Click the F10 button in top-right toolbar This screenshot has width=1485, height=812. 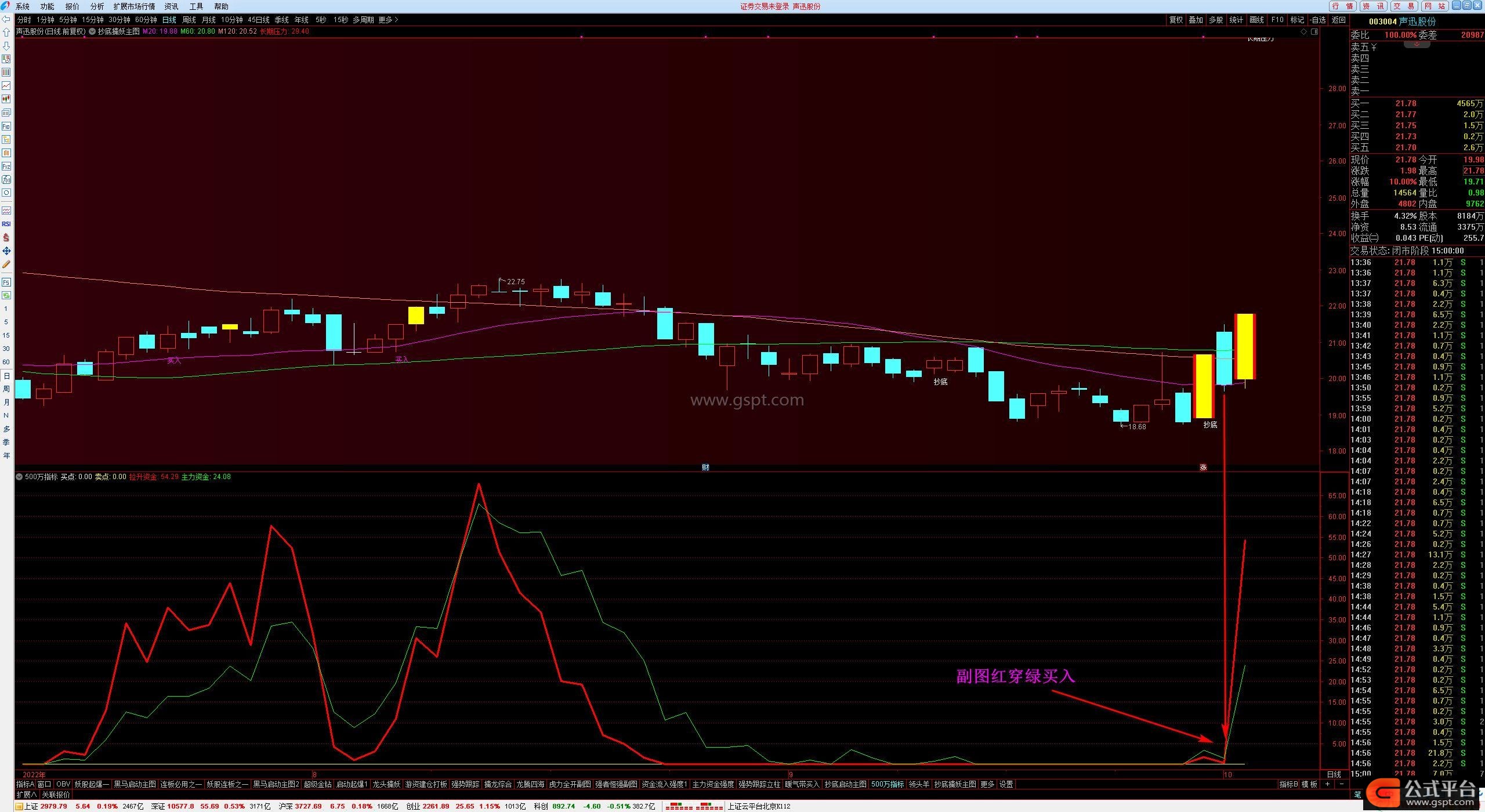1277,20
